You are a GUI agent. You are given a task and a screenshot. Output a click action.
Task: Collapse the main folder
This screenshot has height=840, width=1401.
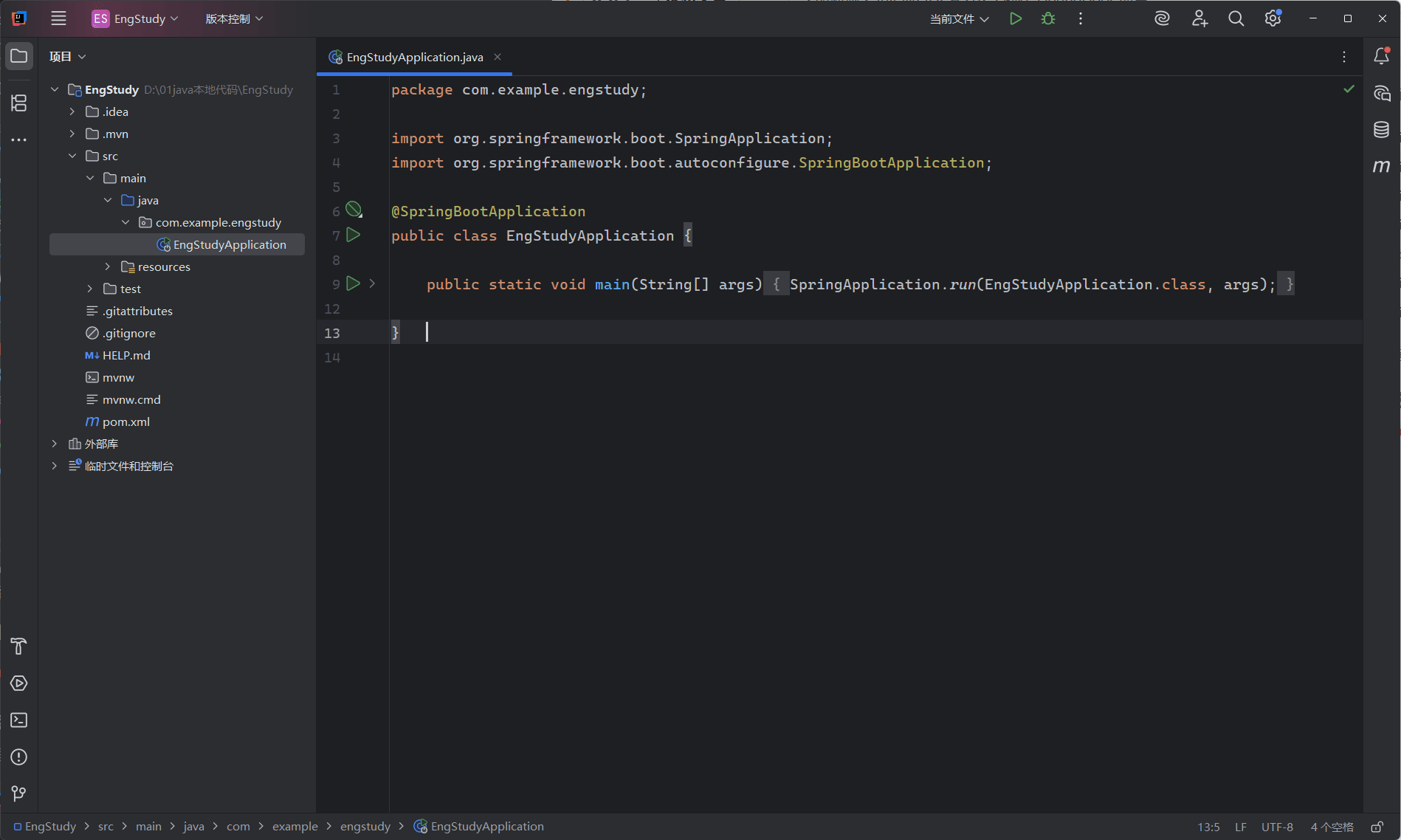pos(90,178)
